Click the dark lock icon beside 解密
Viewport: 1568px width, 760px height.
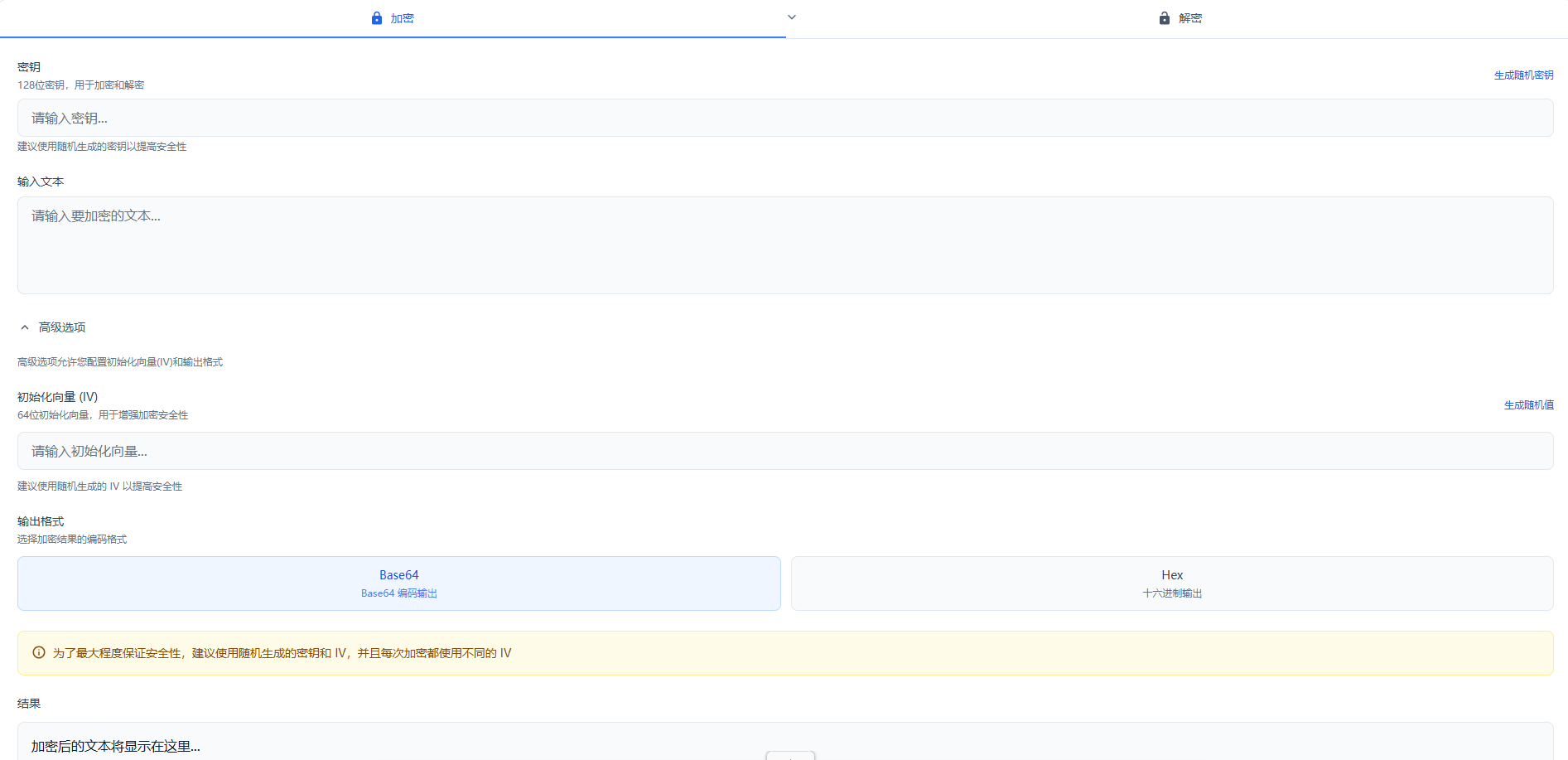(x=1164, y=18)
